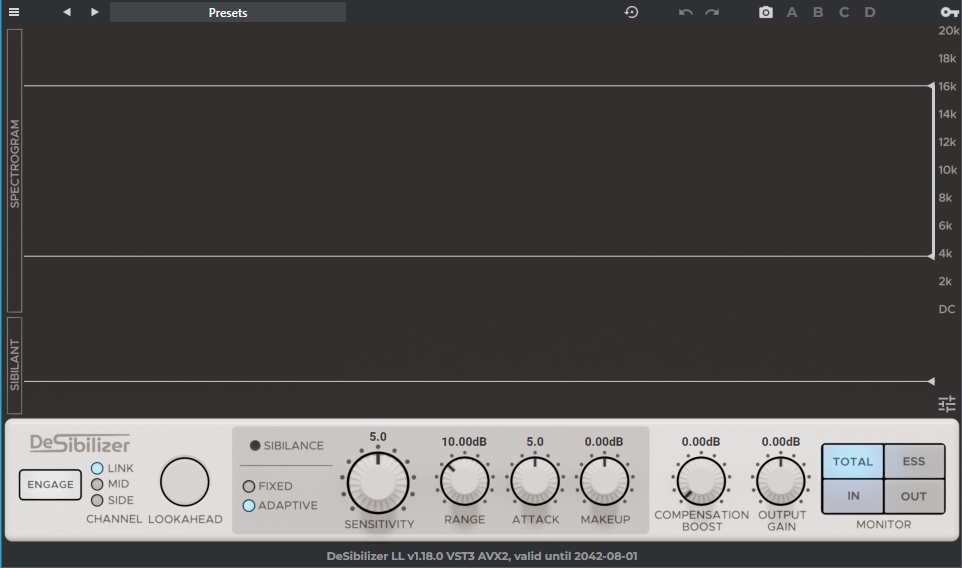This screenshot has width=962, height=568.
Task: Click compensation boost 0.00dB value
Action: 701,442
